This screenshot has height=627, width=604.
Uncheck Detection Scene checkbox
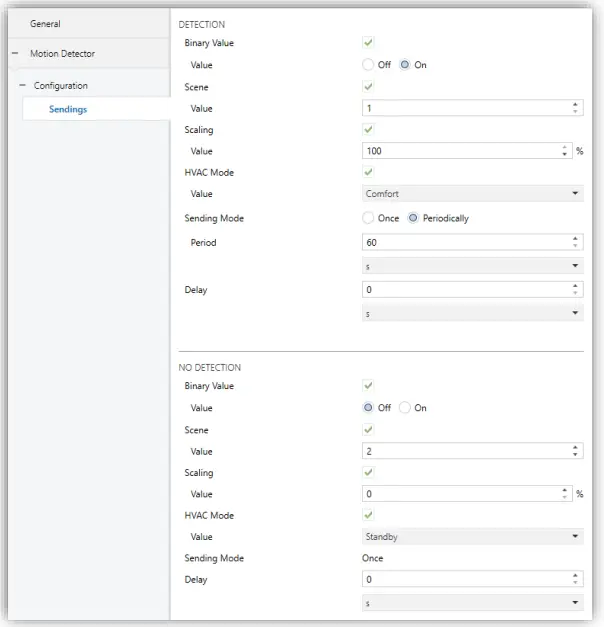[368, 87]
